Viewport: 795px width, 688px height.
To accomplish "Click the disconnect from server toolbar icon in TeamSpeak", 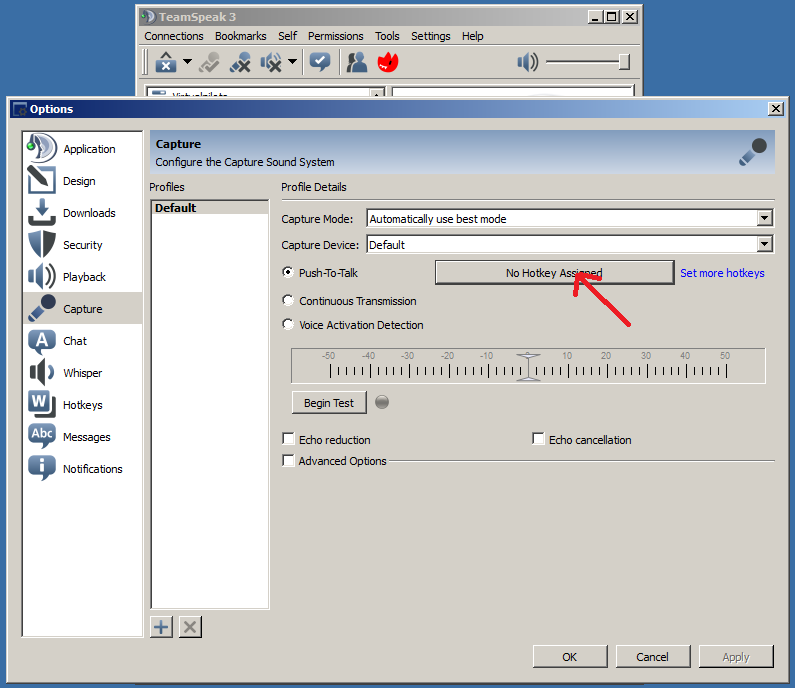I will point(166,62).
